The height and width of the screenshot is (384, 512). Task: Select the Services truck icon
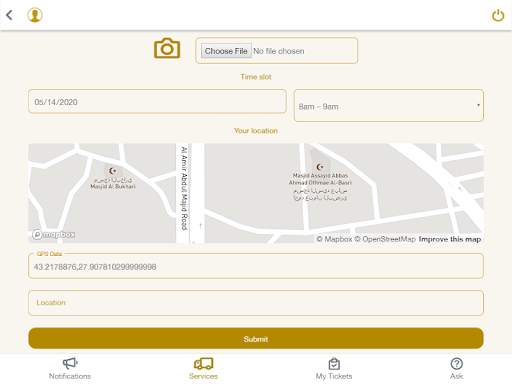(x=204, y=364)
